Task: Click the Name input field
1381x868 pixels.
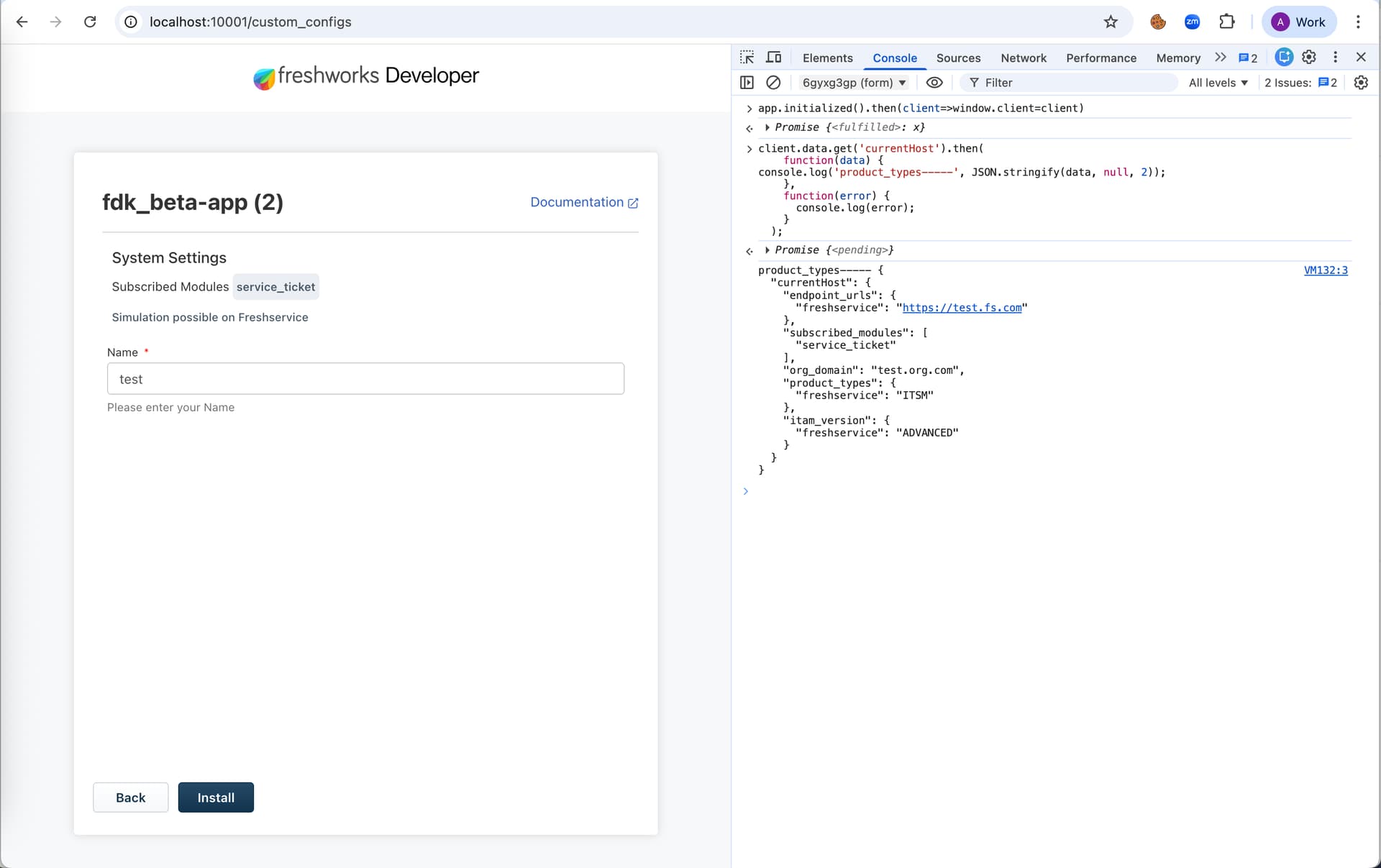Action: pyautogui.click(x=365, y=378)
